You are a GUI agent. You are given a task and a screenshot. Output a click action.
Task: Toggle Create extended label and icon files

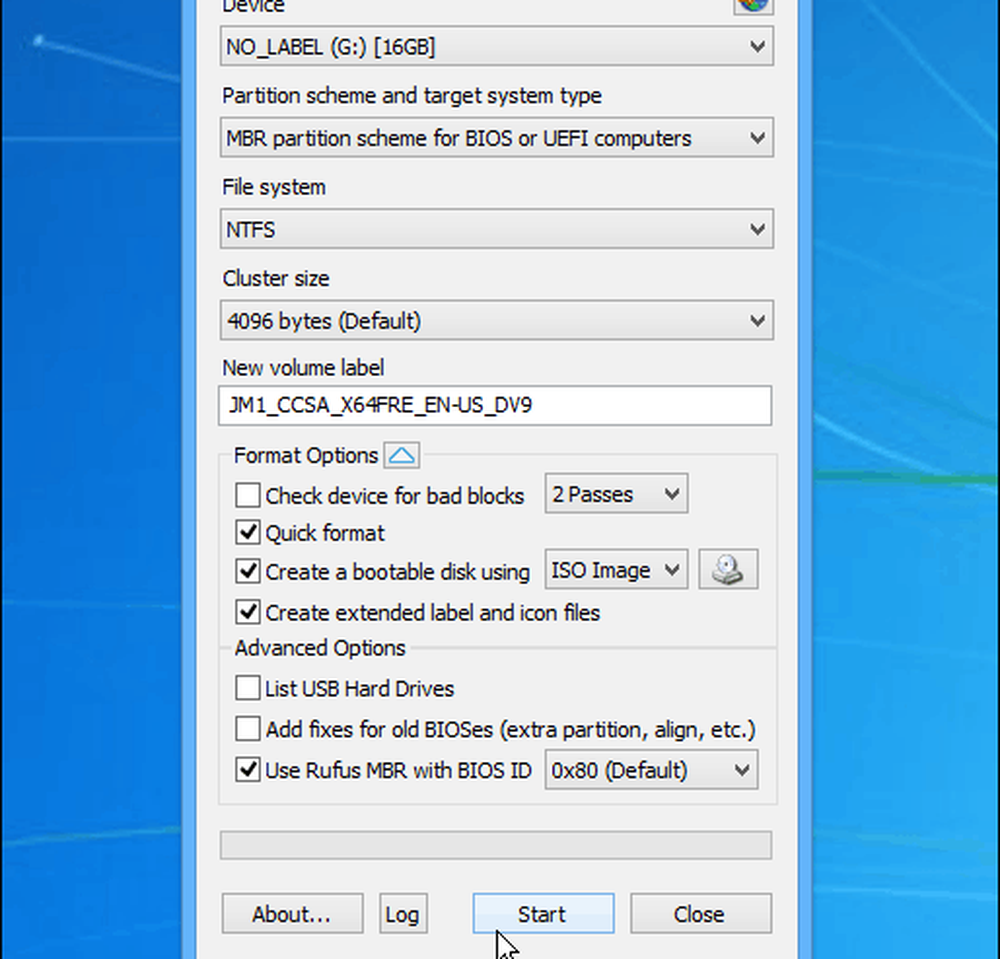coord(247,611)
